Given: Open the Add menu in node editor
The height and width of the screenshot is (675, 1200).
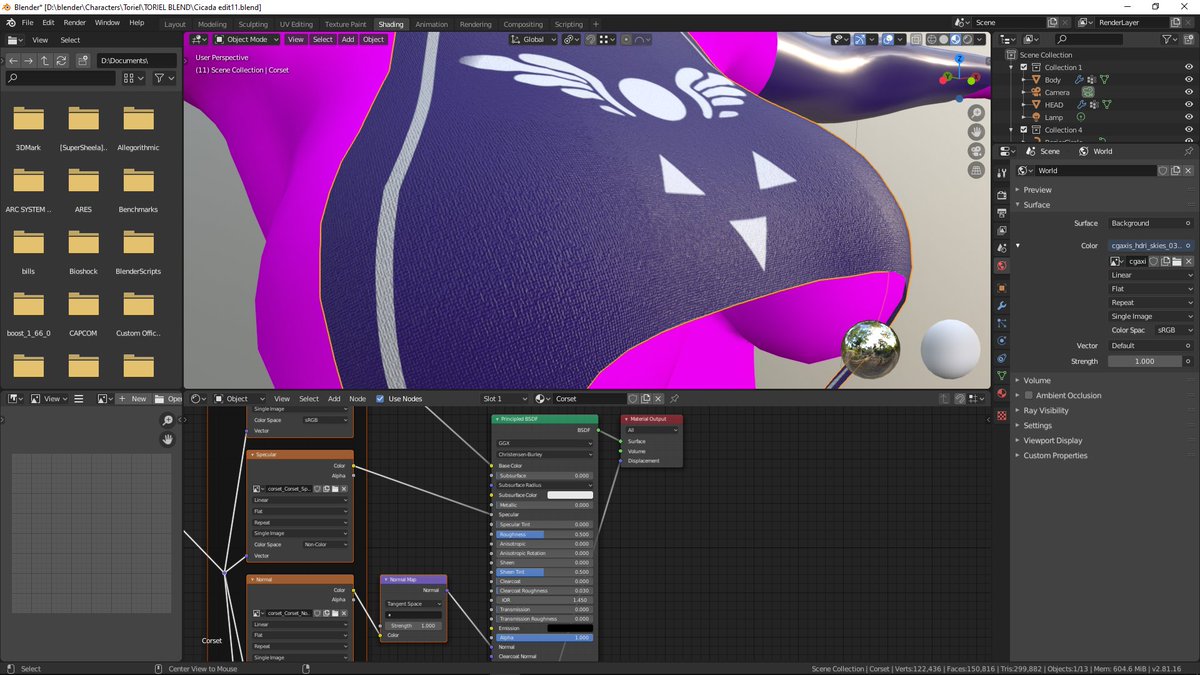Looking at the screenshot, I should pos(334,399).
